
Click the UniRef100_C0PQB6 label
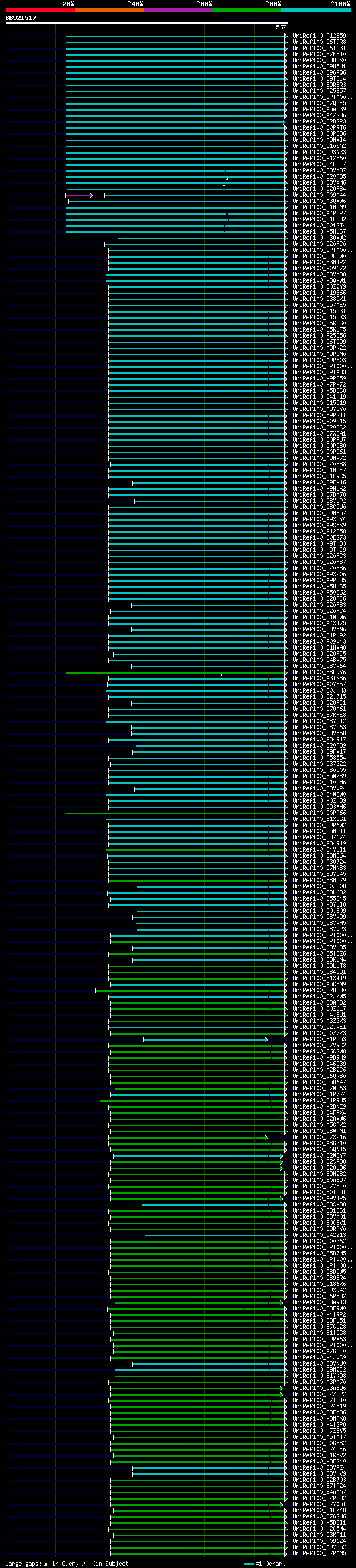(319, 134)
